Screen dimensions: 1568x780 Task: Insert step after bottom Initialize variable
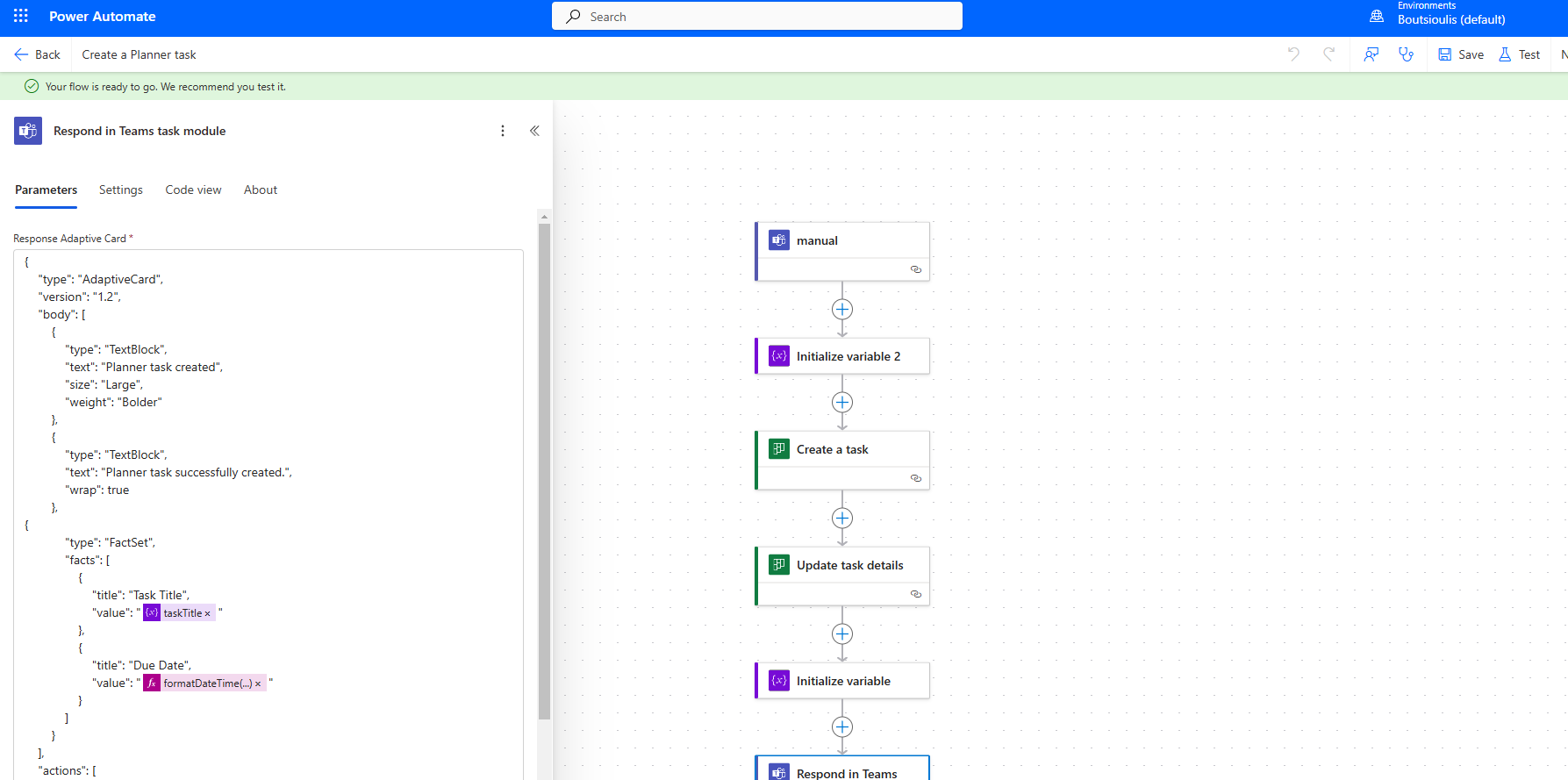coord(842,727)
